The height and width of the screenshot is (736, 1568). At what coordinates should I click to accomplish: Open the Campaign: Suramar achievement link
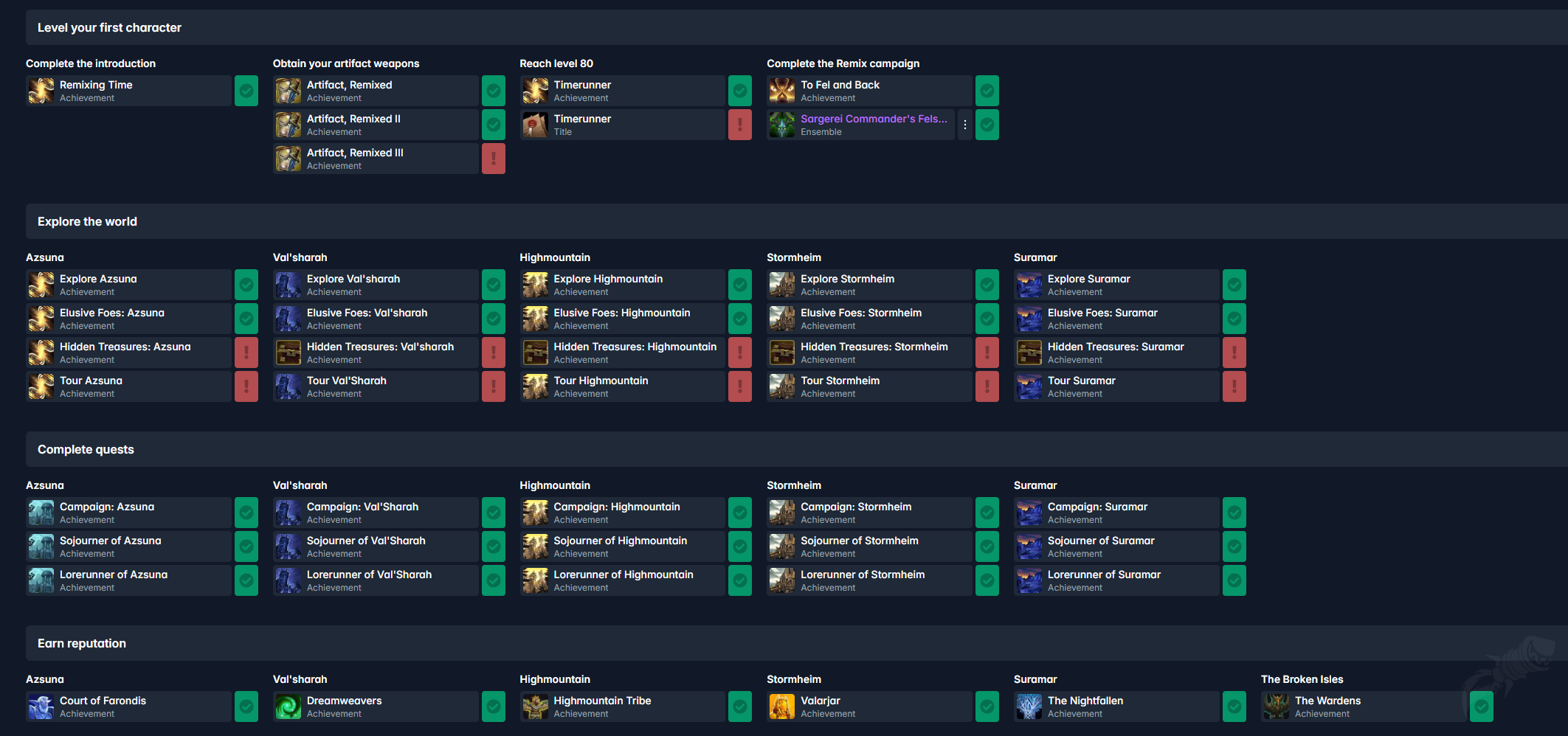tap(1096, 507)
